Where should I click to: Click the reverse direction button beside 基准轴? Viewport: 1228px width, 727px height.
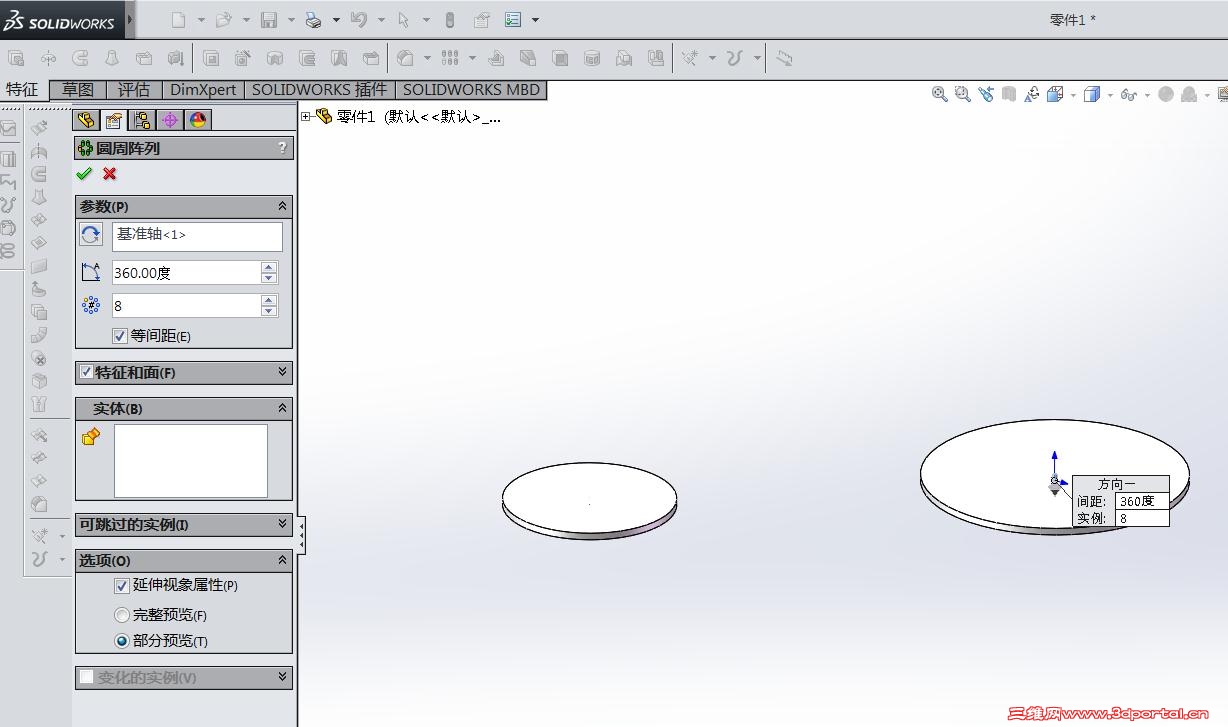tap(91, 235)
